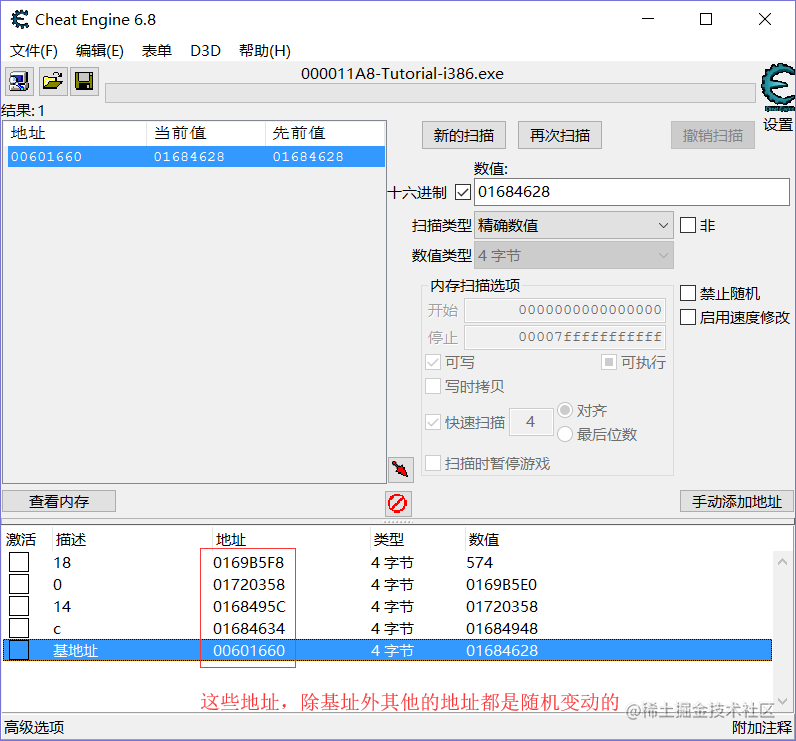Click the open folder icon
The width and height of the screenshot is (796, 741).
click(52, 81)
